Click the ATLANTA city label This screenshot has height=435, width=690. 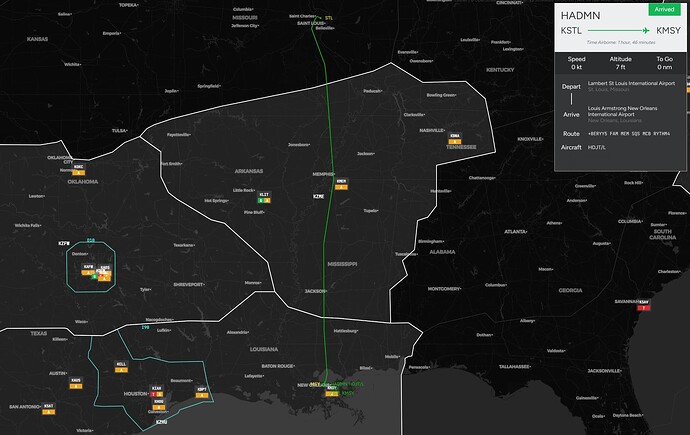[515, 231]
